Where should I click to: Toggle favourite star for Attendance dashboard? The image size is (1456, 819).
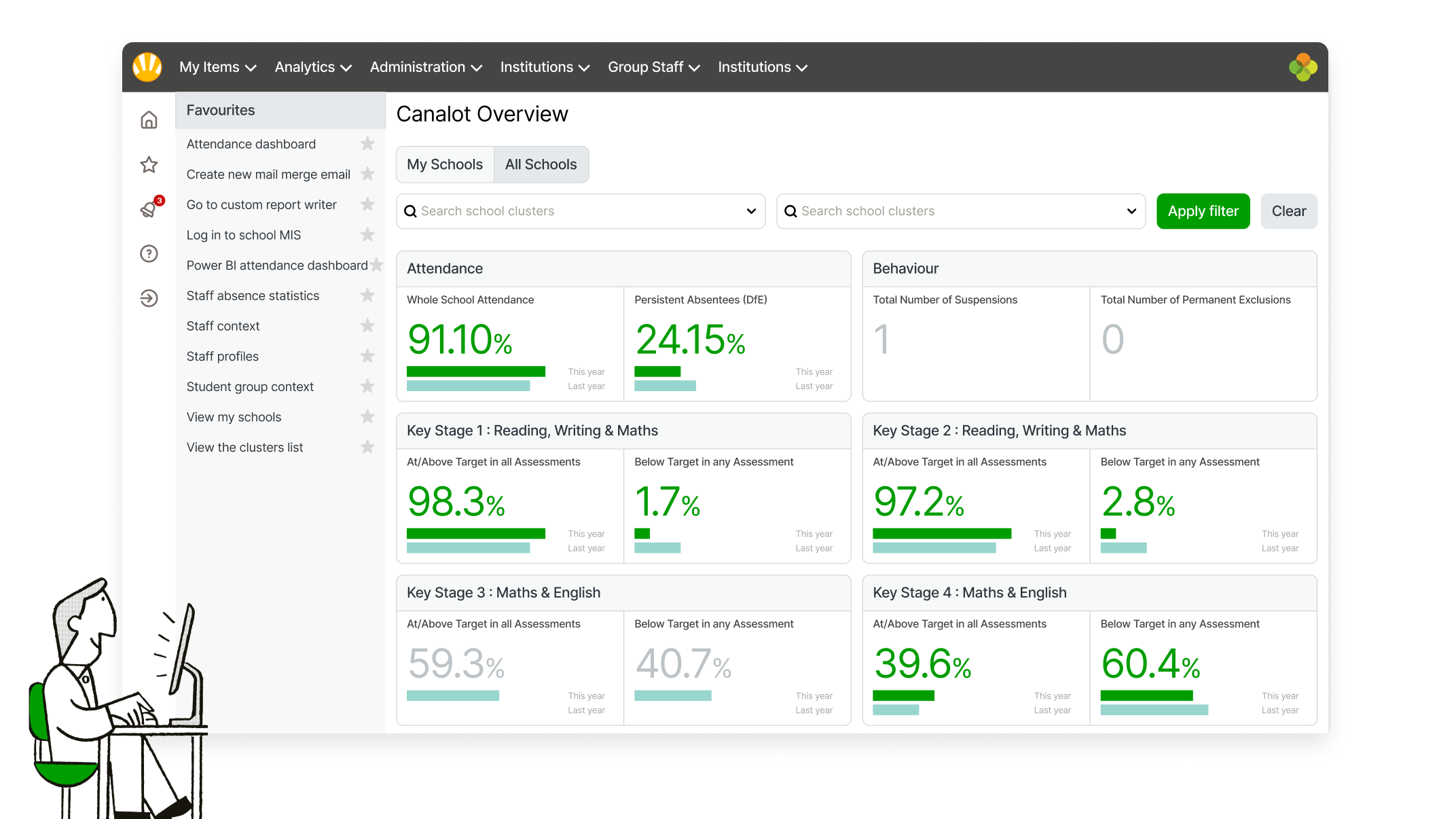(x=367, y=144)
